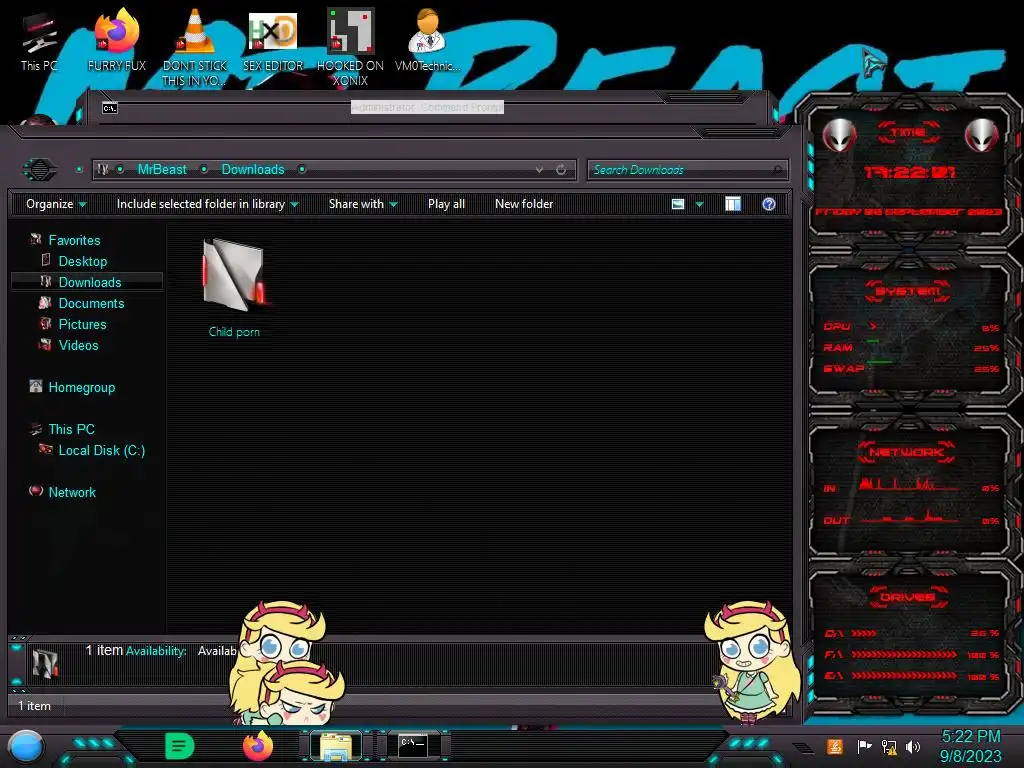Click the folder icon in the details pane
Viewport: 1024px width, 768px height.
[x=45, y=662]
